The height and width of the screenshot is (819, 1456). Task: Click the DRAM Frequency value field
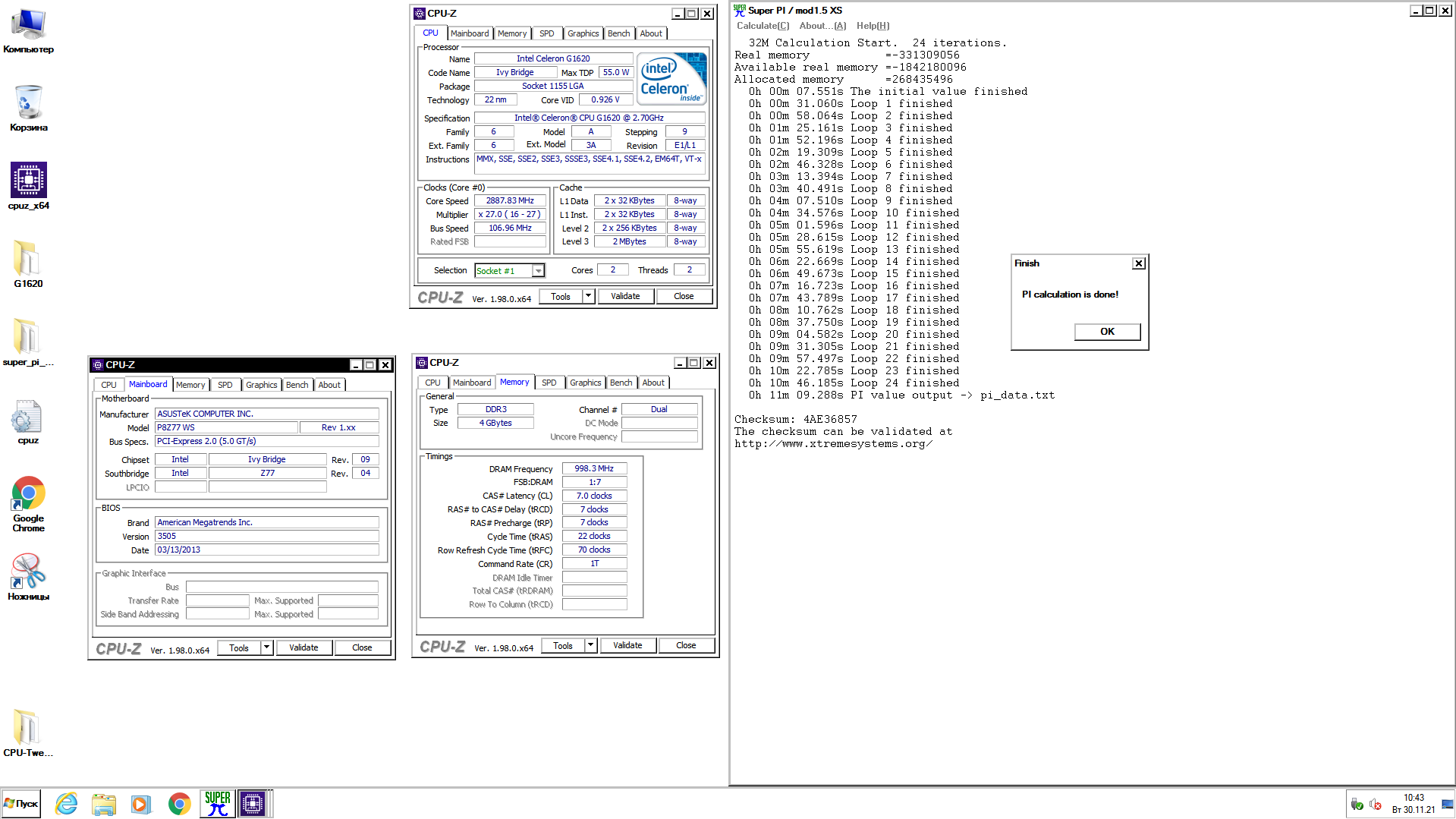coord(594,469)
